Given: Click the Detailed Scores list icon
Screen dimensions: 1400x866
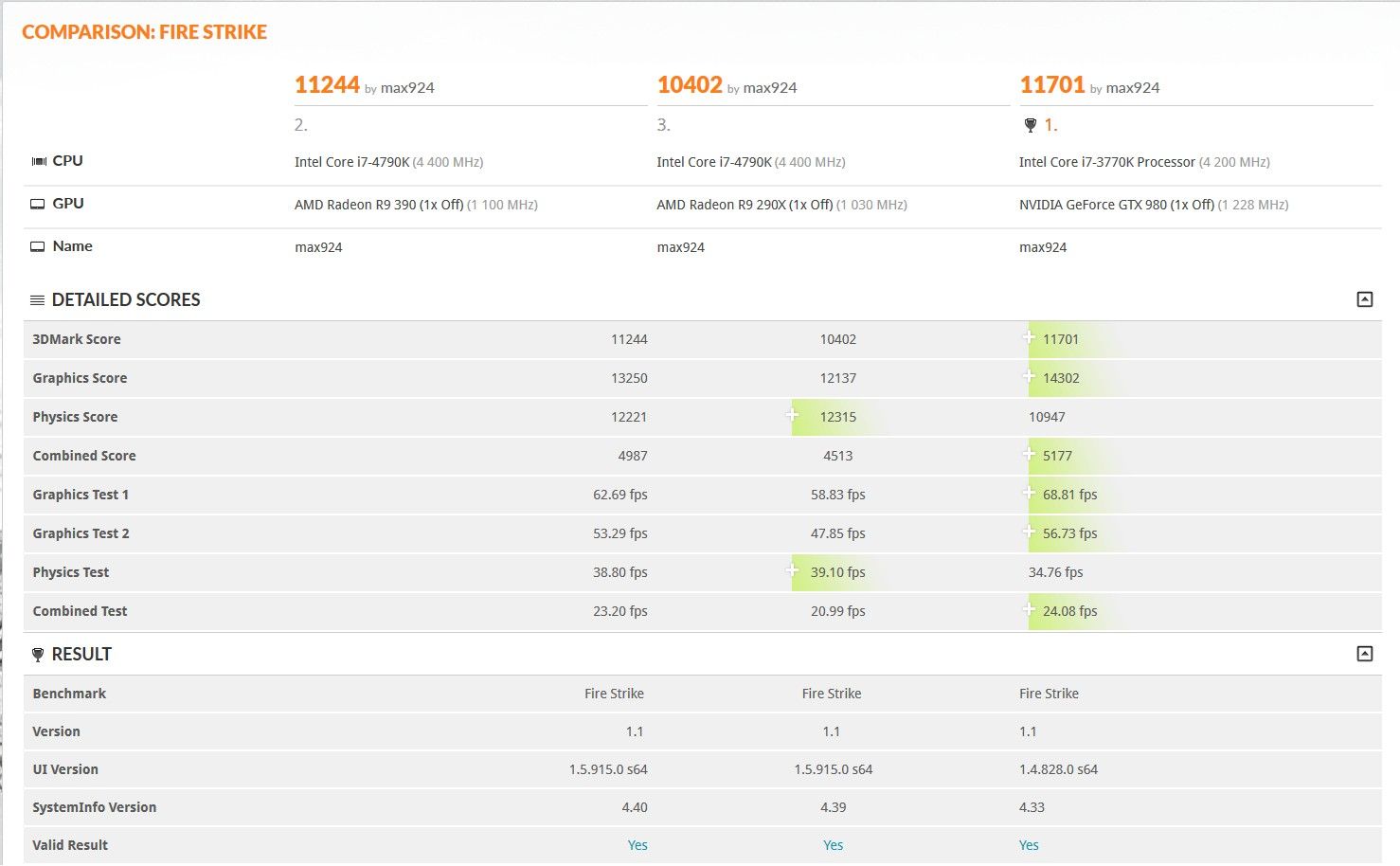Looking at the screenshot, I should click(38, 300).
